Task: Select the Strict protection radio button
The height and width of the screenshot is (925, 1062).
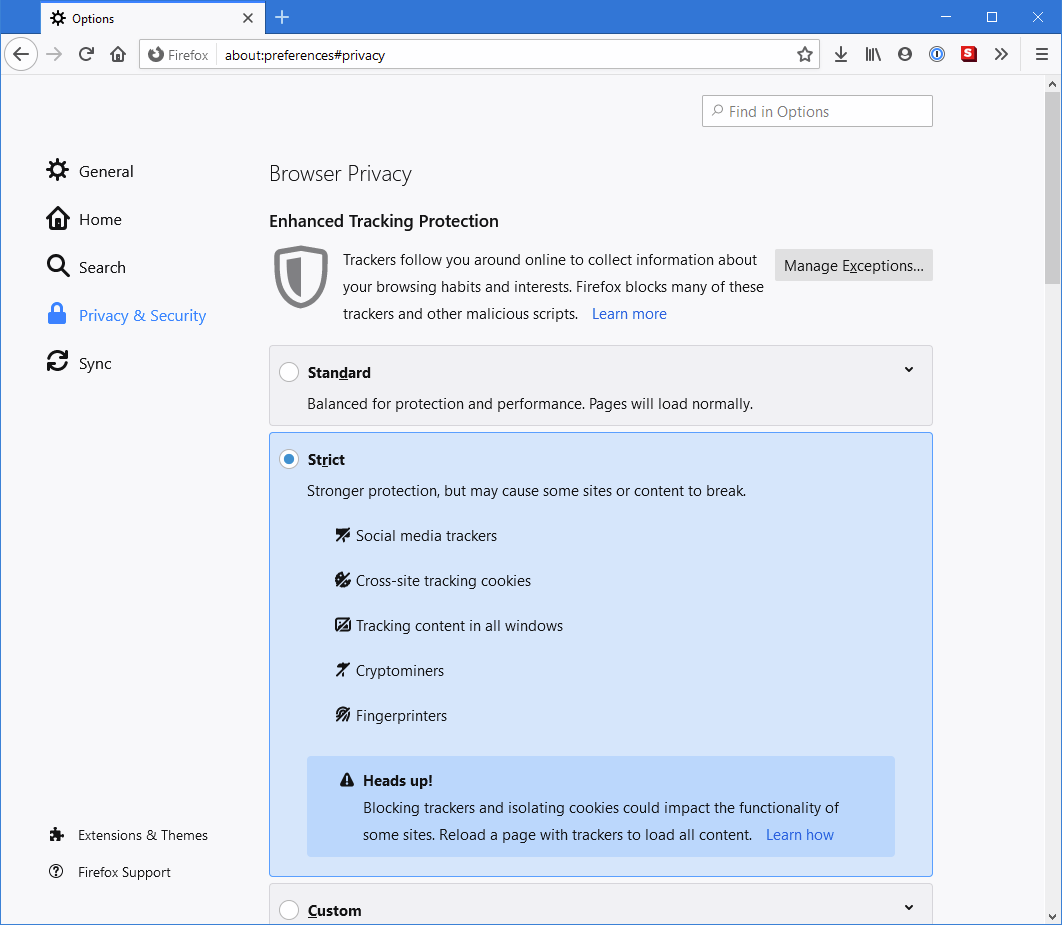Action: click(289, 460)
